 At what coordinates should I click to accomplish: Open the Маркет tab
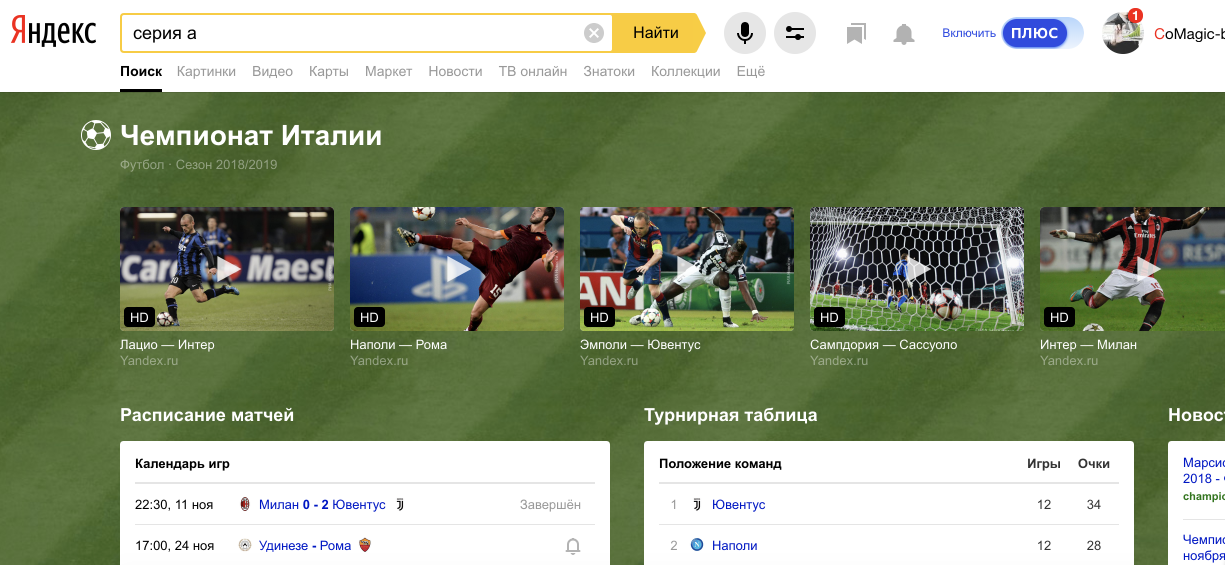(x=388, y=71)
